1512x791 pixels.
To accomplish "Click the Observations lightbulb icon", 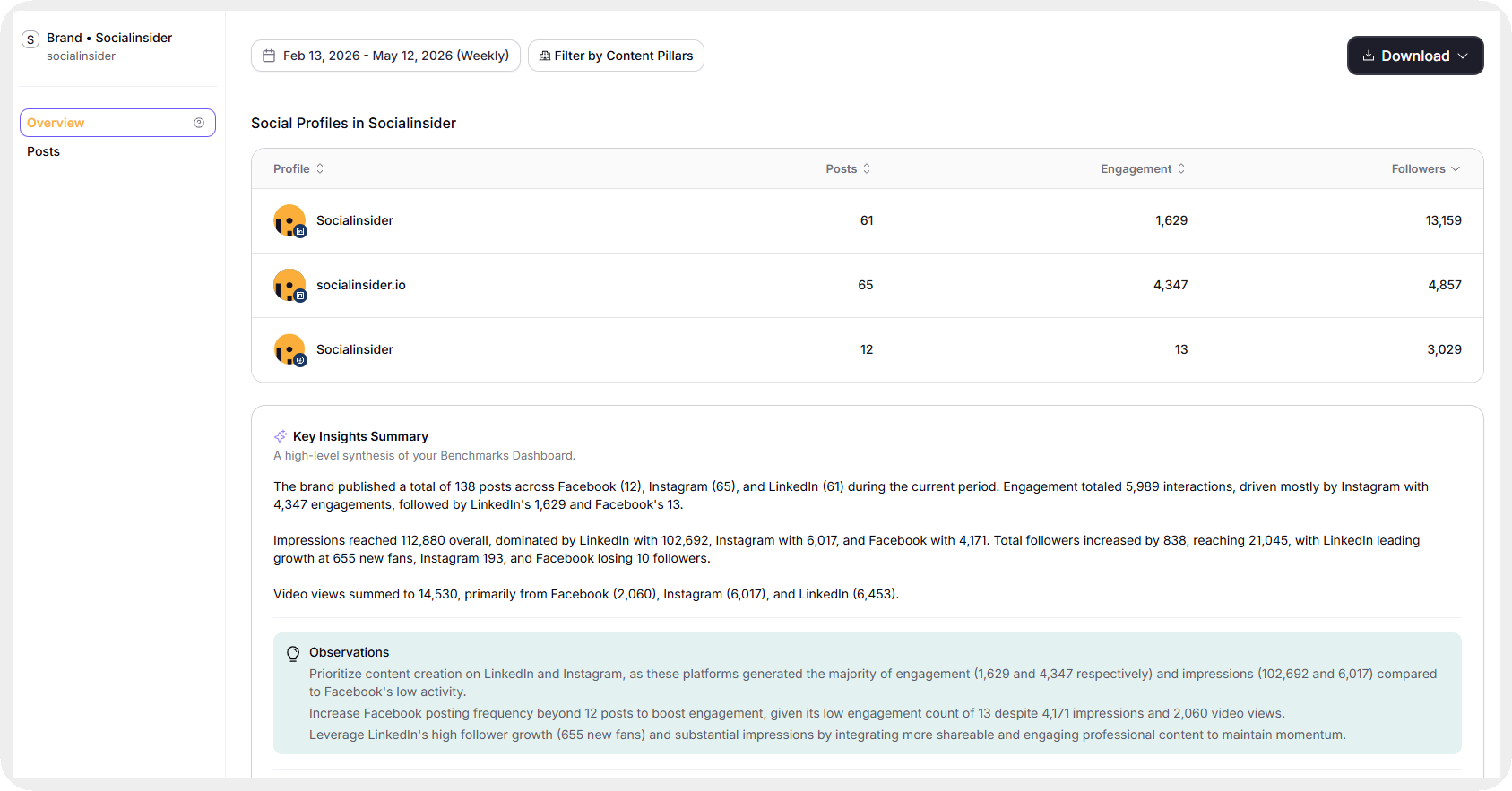I will (293, 654).
